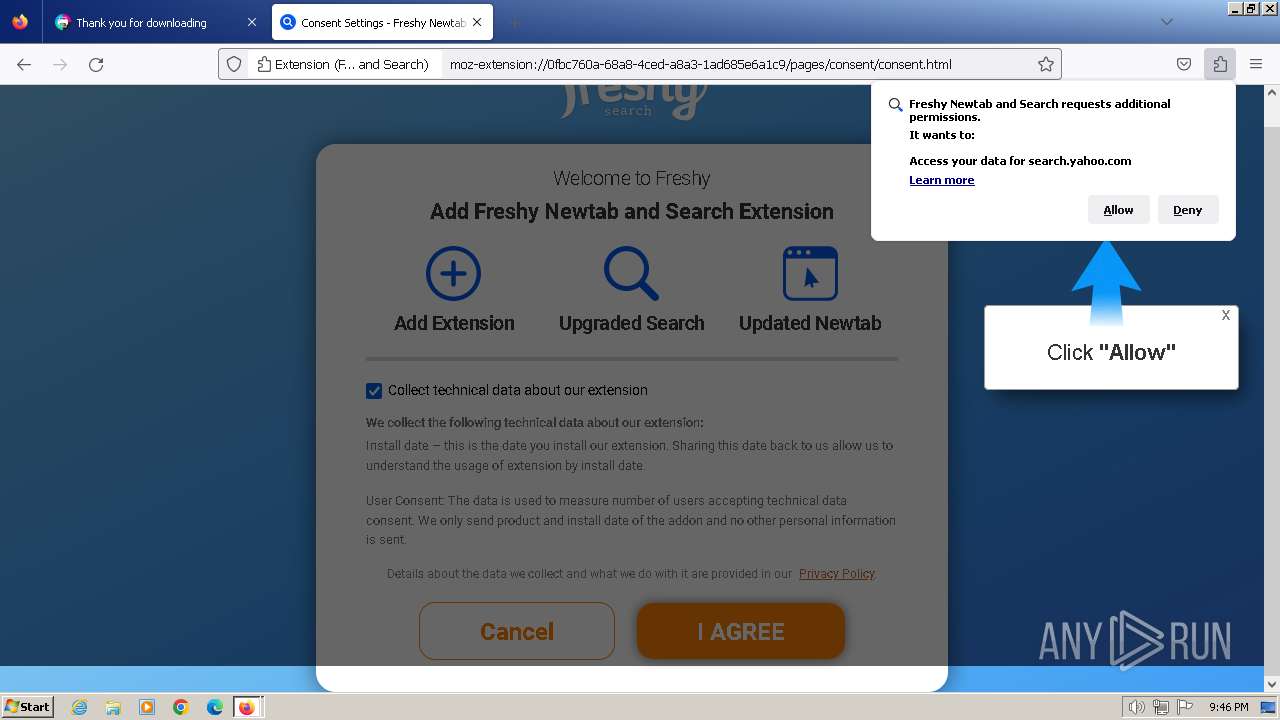Open the media player taskbar icon
This screenshot has width=1280, height=720.
(x=147, y=707)
